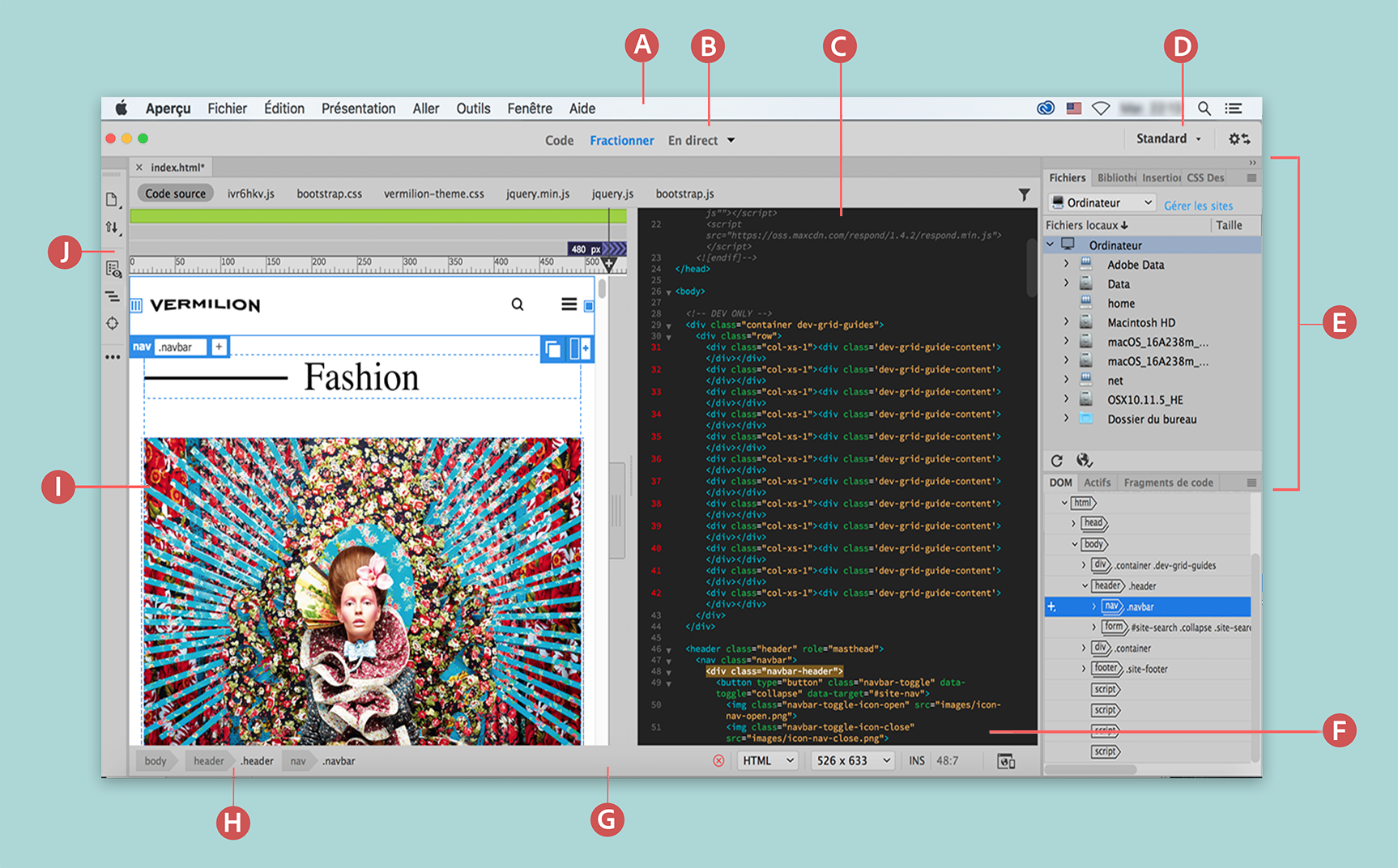Click the Creative Cloud icon in the menu bar

coord(1046,108)
